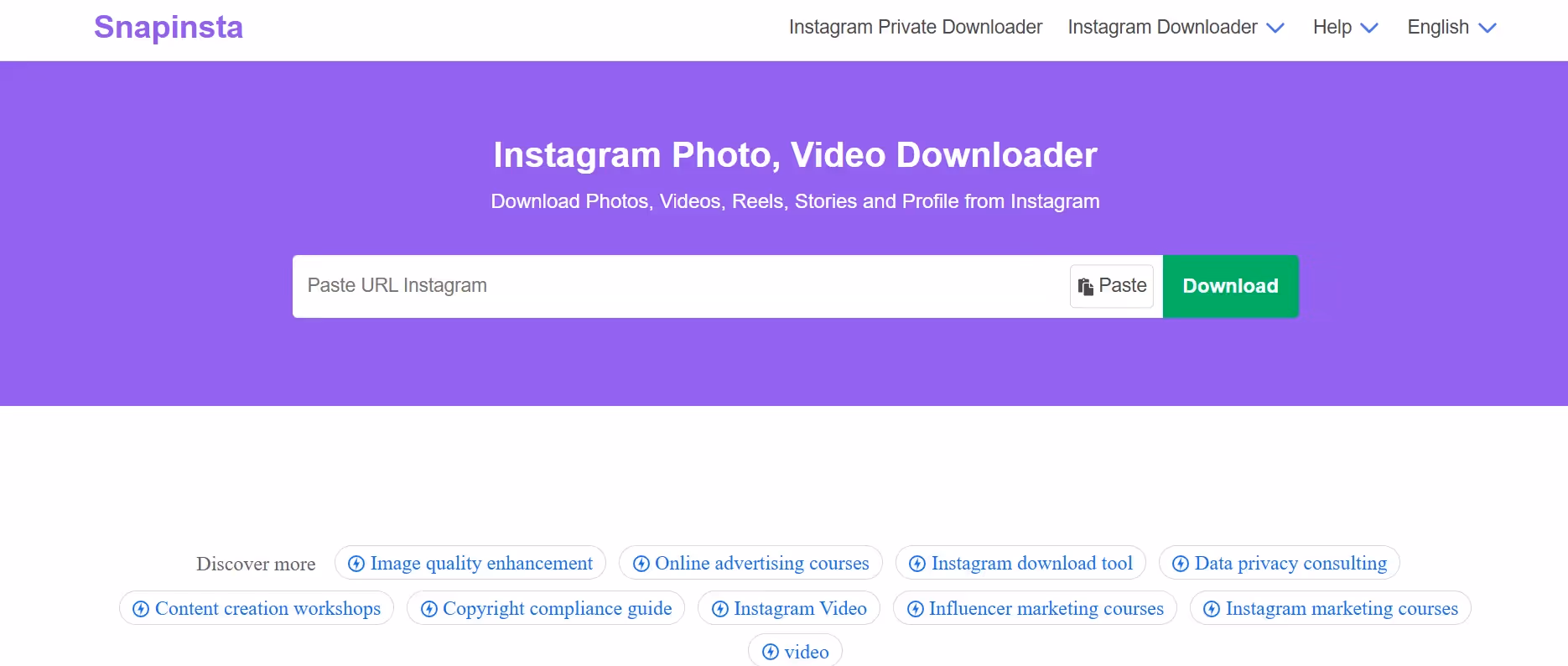Click lightning icon beside Influencer marketing courses

pos(916,609)
